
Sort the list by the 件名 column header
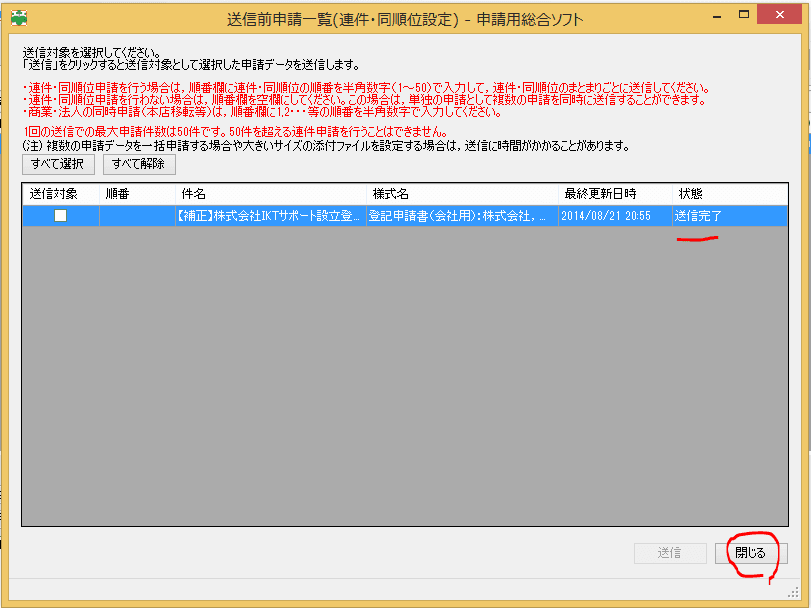[270, 193]
